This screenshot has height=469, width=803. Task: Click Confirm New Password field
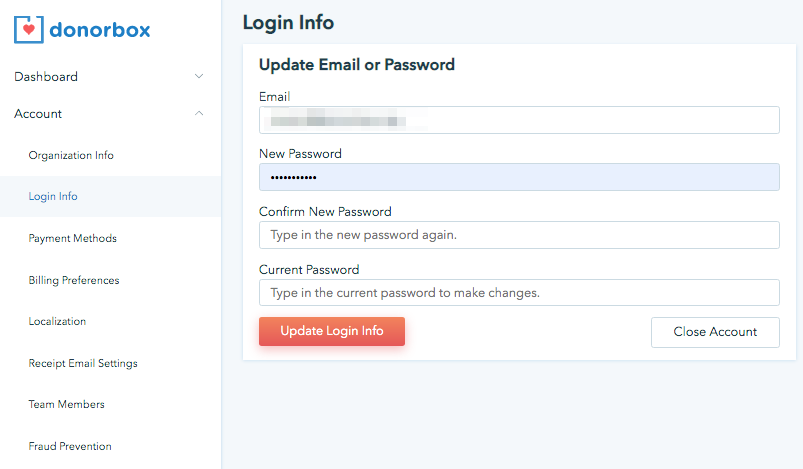[519, 235]
